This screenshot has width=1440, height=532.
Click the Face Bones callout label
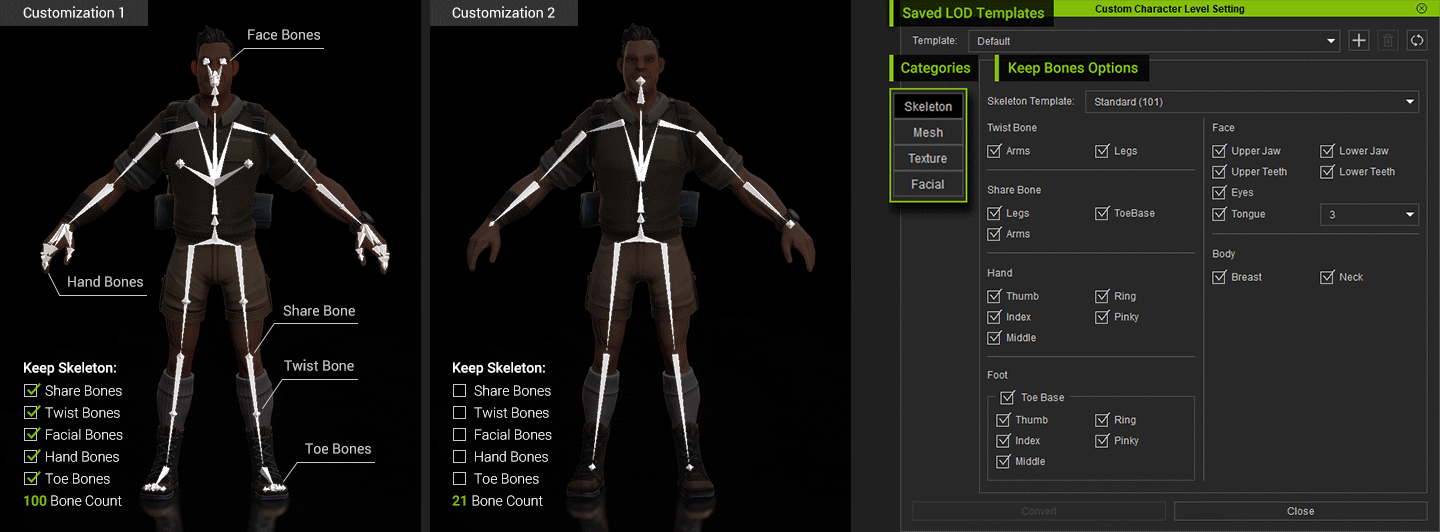(284, 35)
